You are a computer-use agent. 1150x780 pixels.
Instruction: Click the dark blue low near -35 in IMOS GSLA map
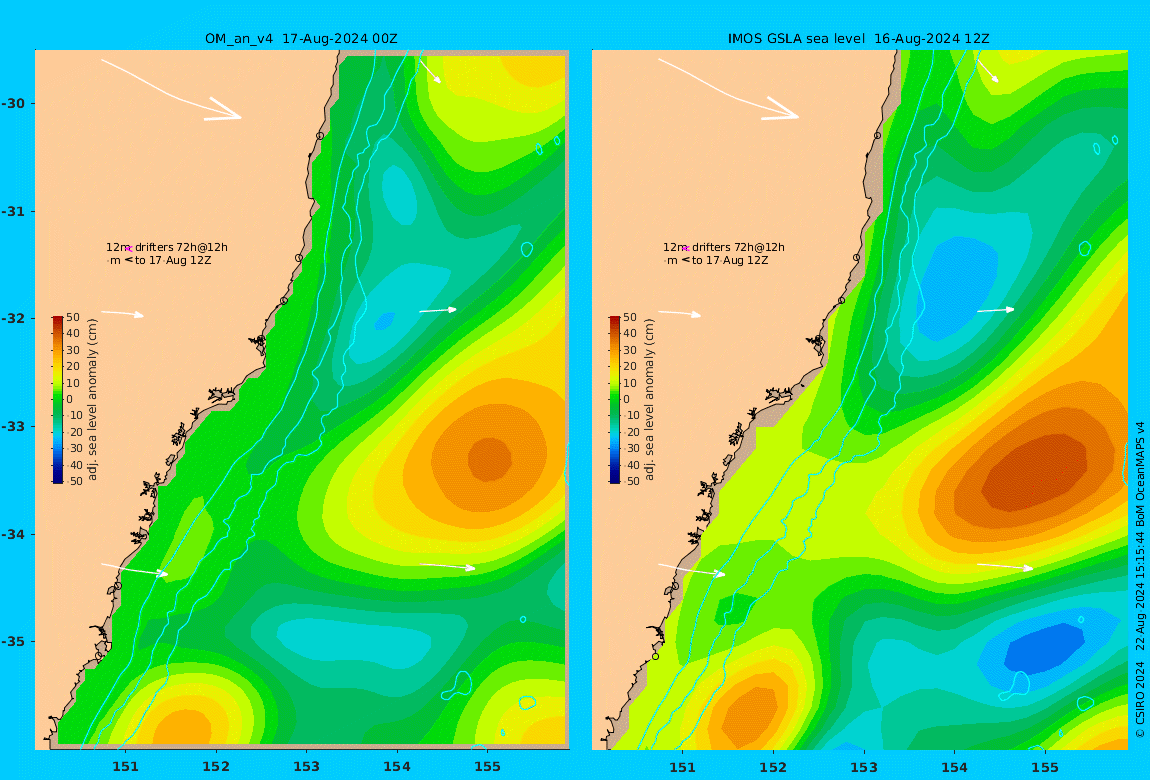(x=1044, y=648)
